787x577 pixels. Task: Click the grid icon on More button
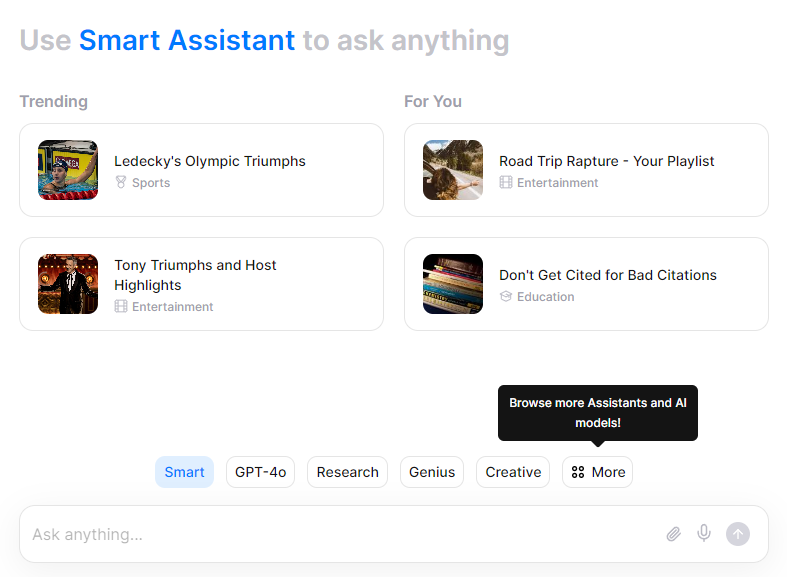(x=578, y=472)
